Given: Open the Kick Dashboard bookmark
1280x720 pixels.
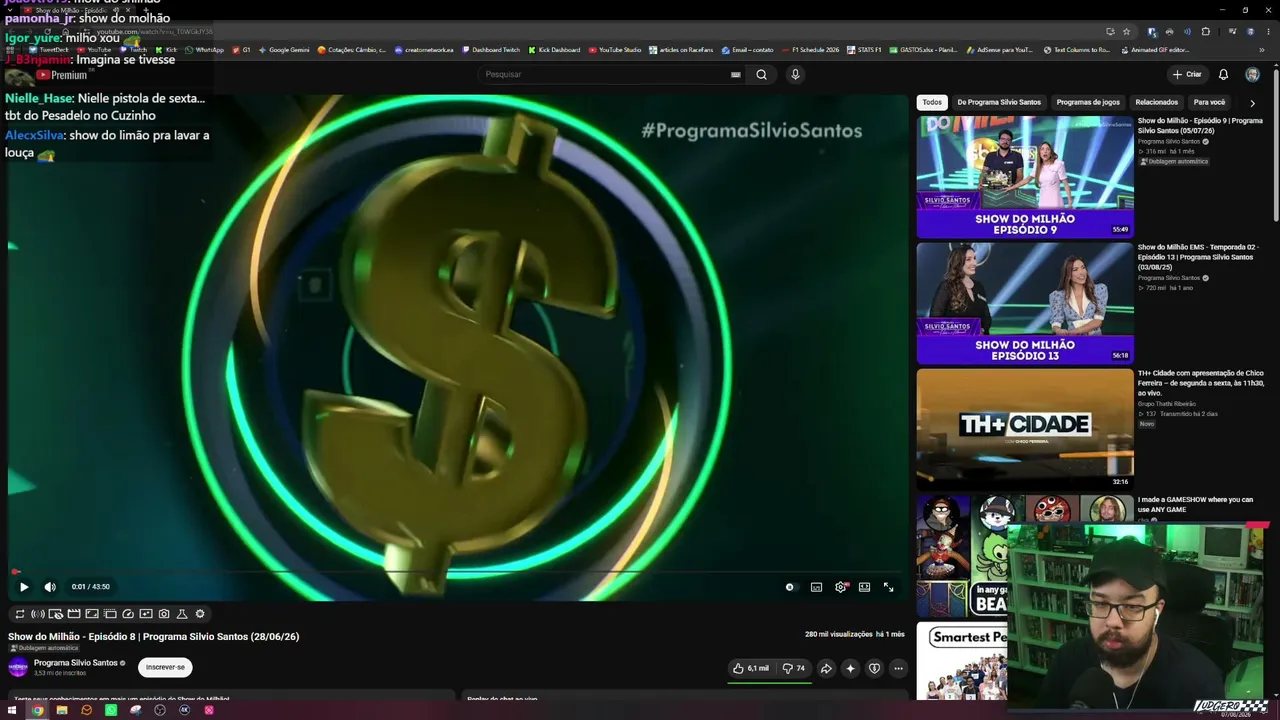Looking at the screenshot, I should point(554,50).
